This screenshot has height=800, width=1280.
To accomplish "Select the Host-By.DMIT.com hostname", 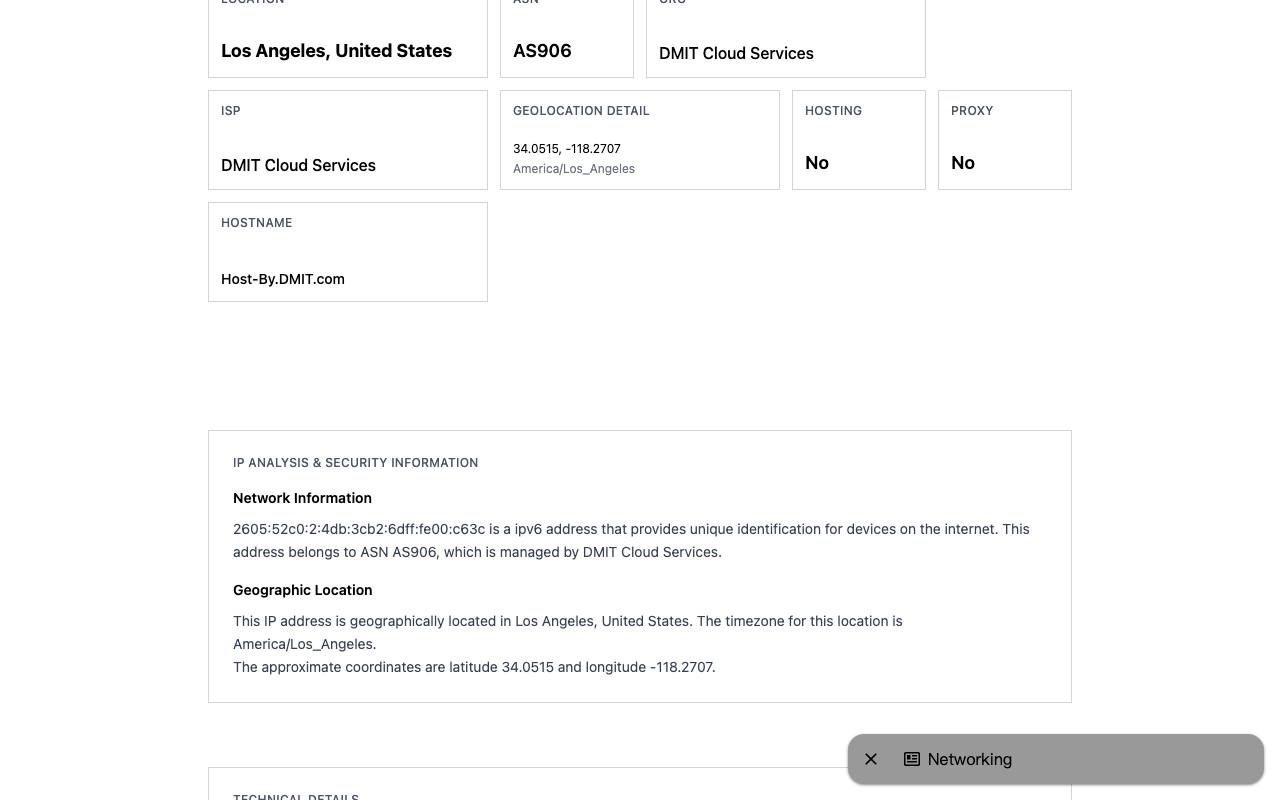I will click(x=283, y=279).
